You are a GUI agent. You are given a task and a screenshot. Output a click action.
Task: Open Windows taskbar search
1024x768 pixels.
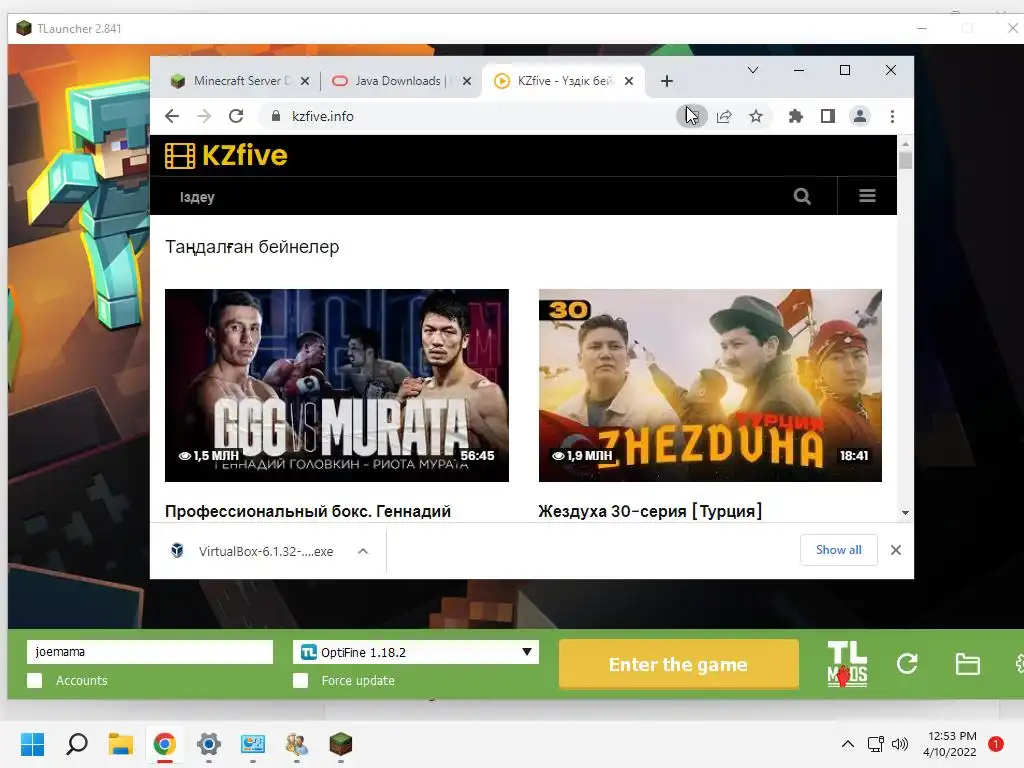(77, 744)
